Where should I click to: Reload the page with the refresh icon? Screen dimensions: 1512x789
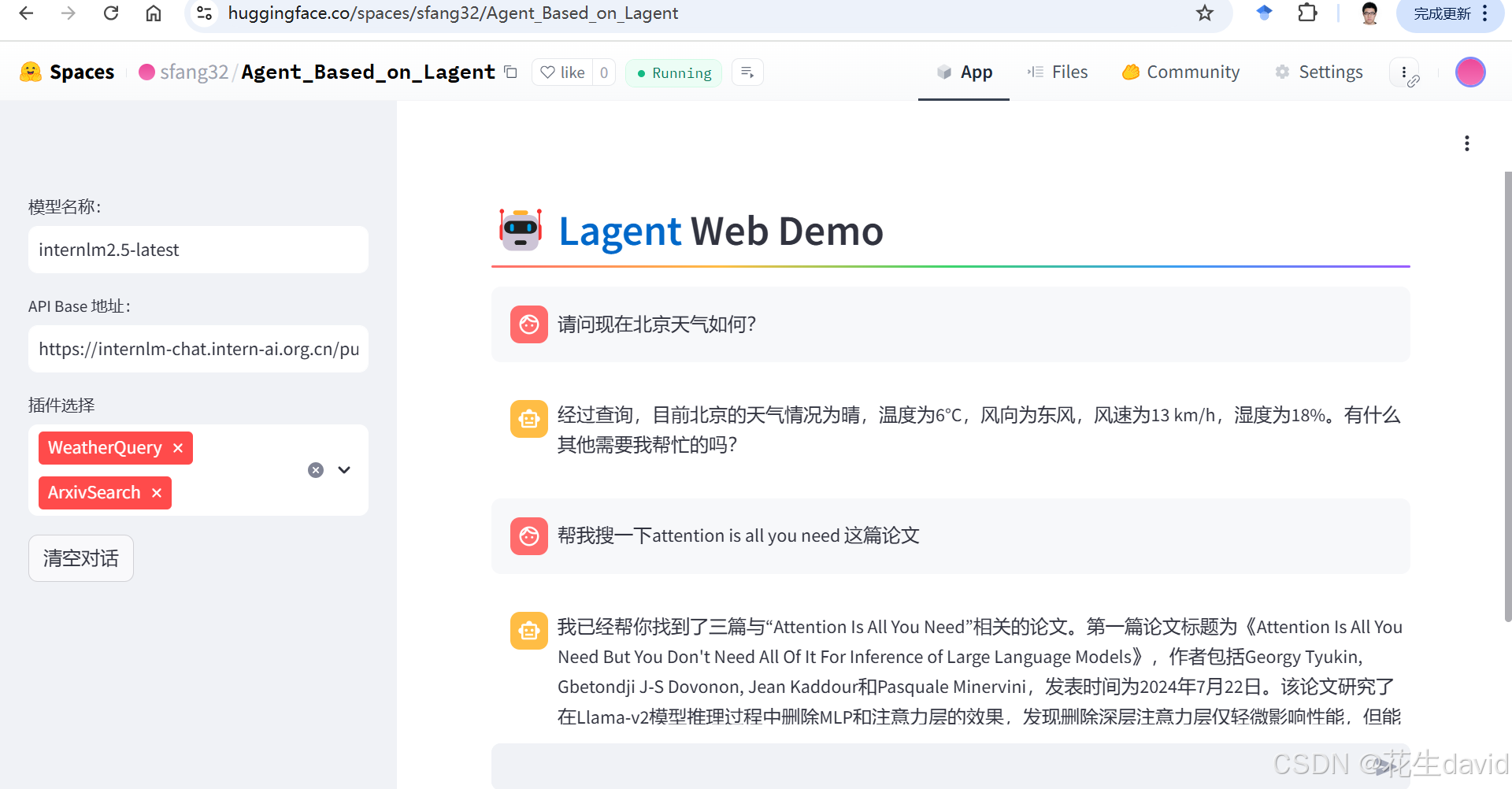(111, 13)
